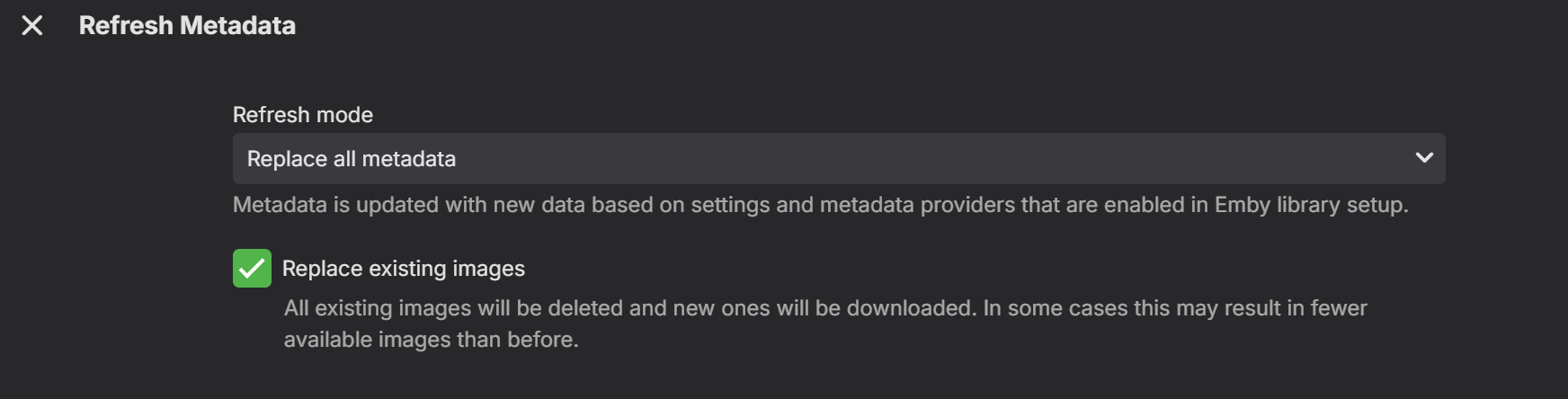Click the dropdown's down-arrow expander
Image resolution: width=1568 pixels, height=399 pixels.
[1424, 158]
